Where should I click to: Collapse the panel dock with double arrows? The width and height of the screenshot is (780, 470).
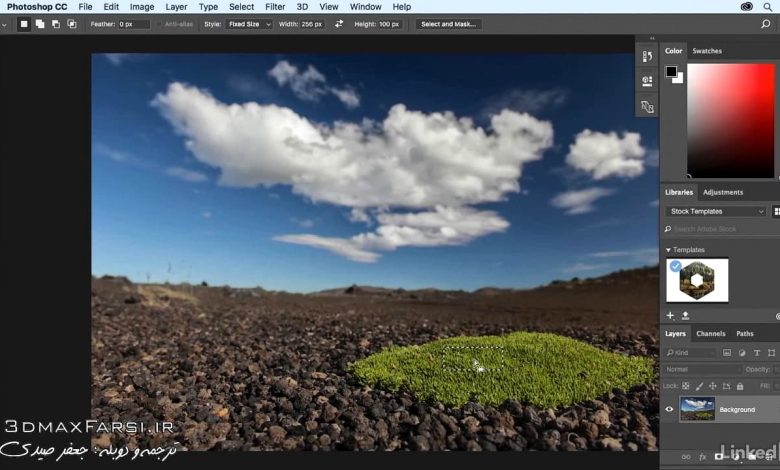click(x=652, y=38)
